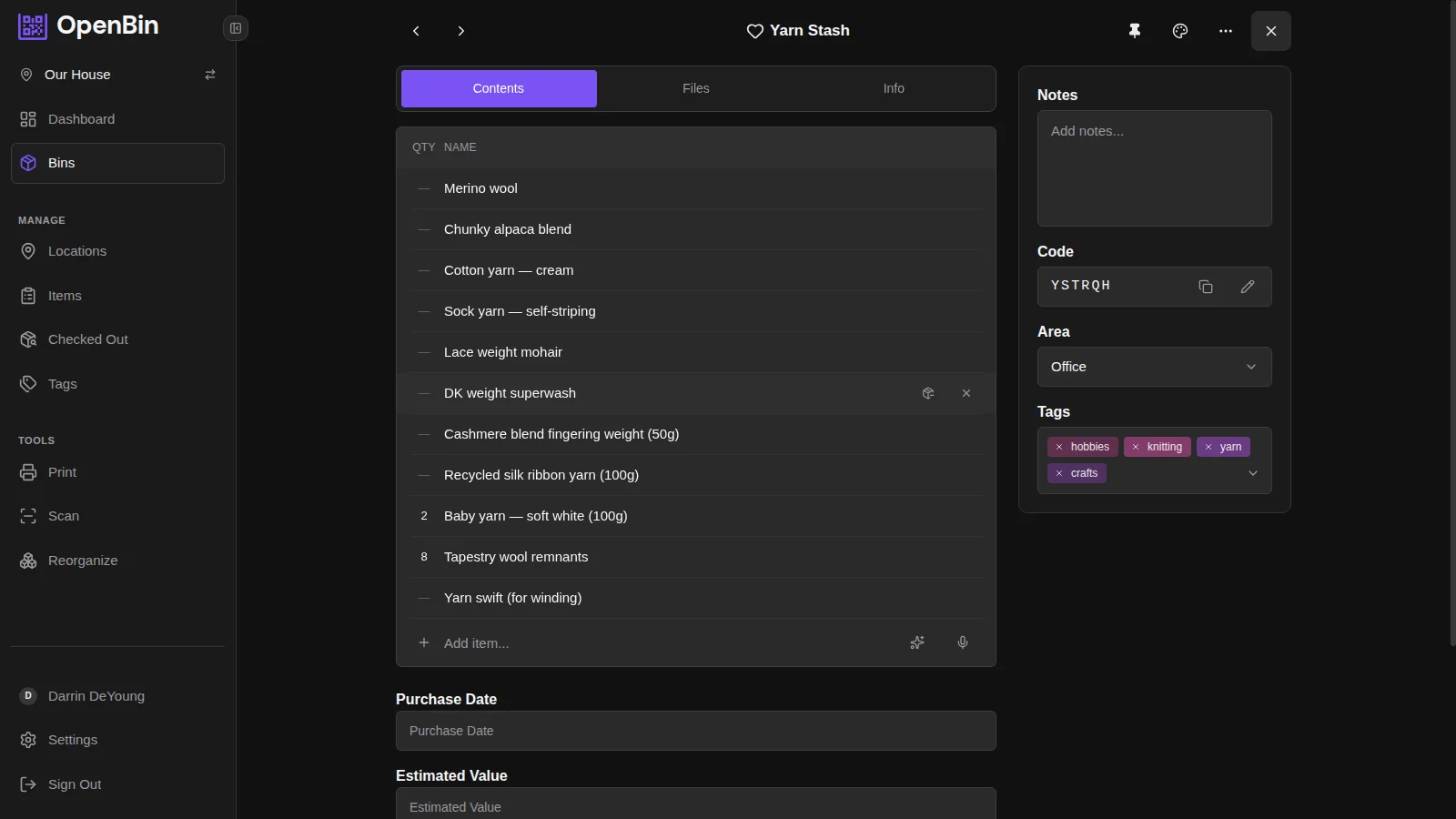Check out the DK weight superwash item
Screen dimensions: 1456x819
(928, 393)
